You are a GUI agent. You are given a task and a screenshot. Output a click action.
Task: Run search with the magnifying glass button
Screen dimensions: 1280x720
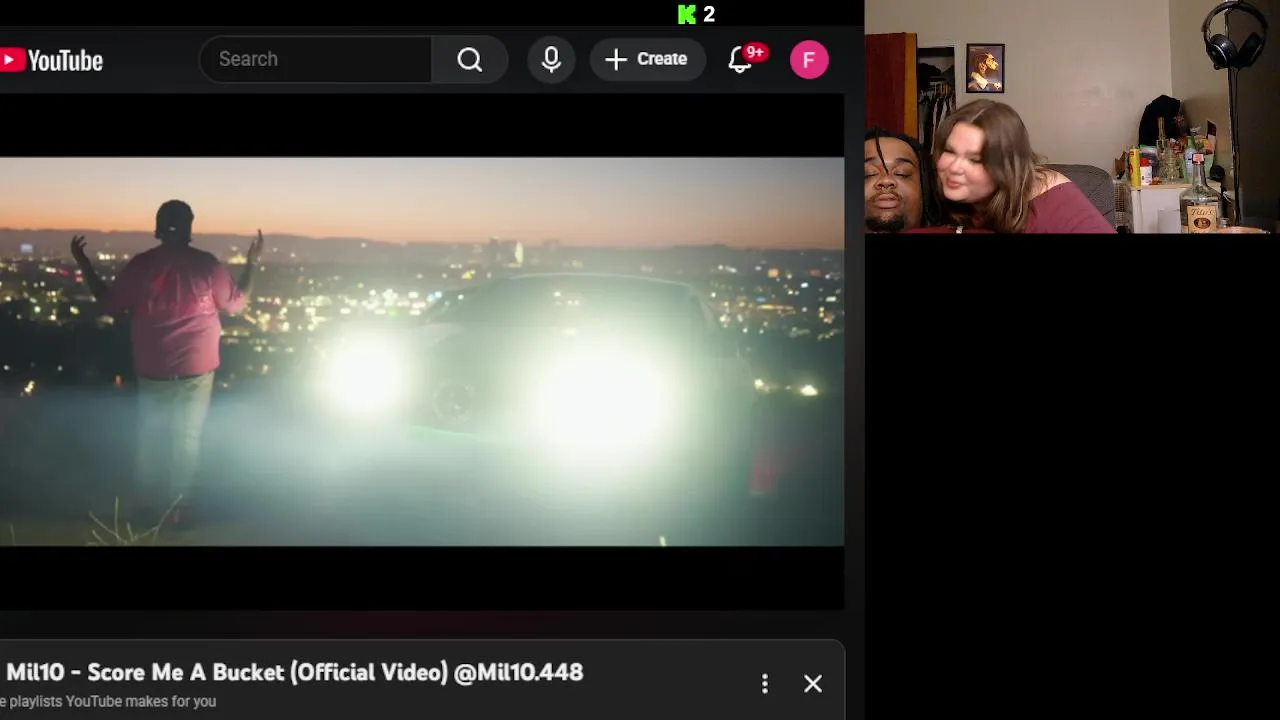coord(470,59)
